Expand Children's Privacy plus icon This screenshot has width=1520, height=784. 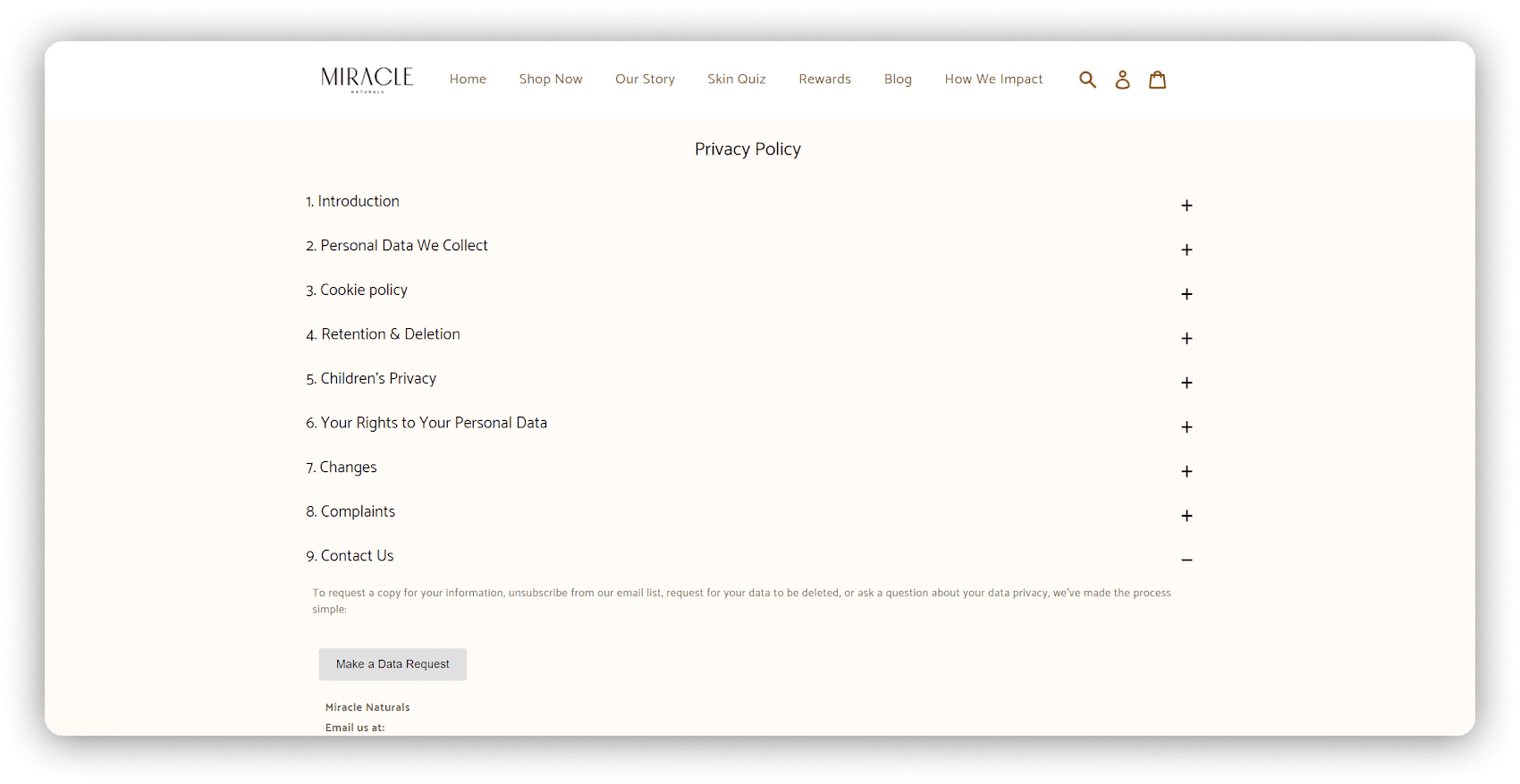pos(1186,383)
